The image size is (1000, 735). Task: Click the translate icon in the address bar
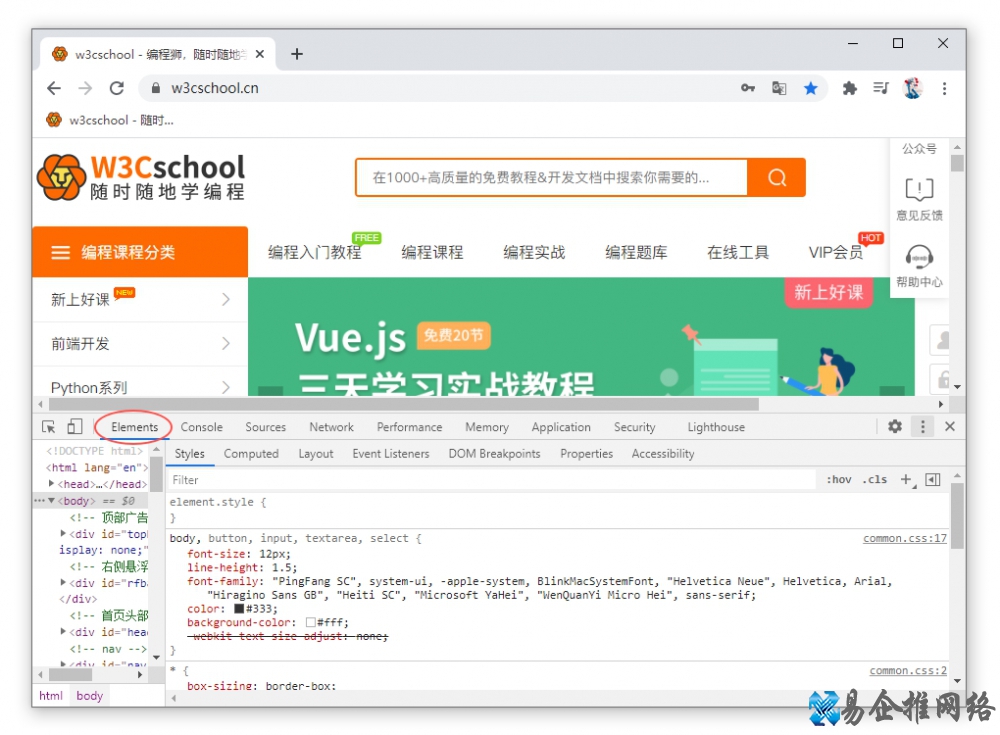[x=779, y=88]
